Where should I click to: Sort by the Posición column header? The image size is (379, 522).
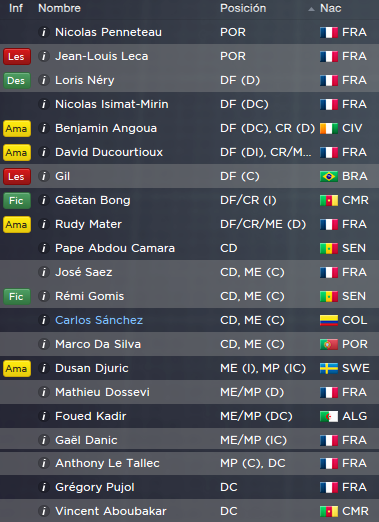tap(243, 8)
